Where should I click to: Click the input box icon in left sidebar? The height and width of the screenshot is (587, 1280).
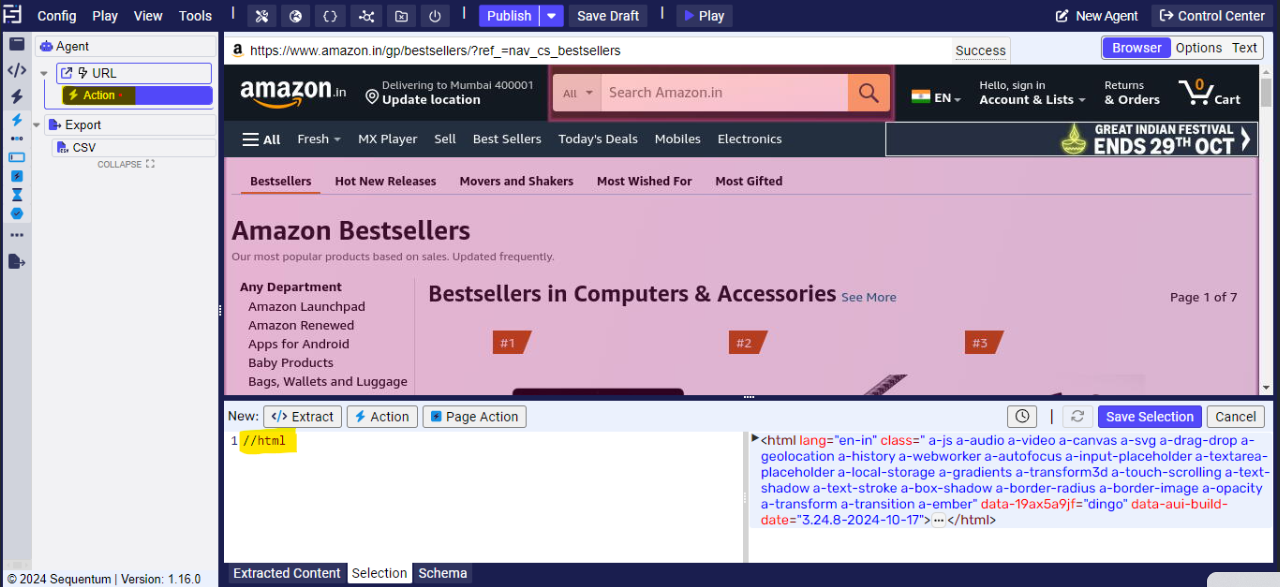[x=16, y=157]
